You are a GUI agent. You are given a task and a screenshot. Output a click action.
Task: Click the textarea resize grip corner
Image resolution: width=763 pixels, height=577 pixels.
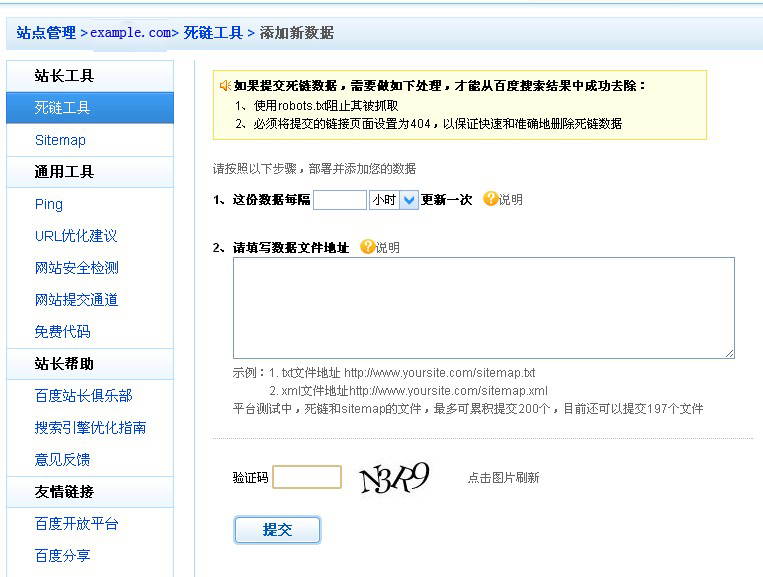(729, 354)
